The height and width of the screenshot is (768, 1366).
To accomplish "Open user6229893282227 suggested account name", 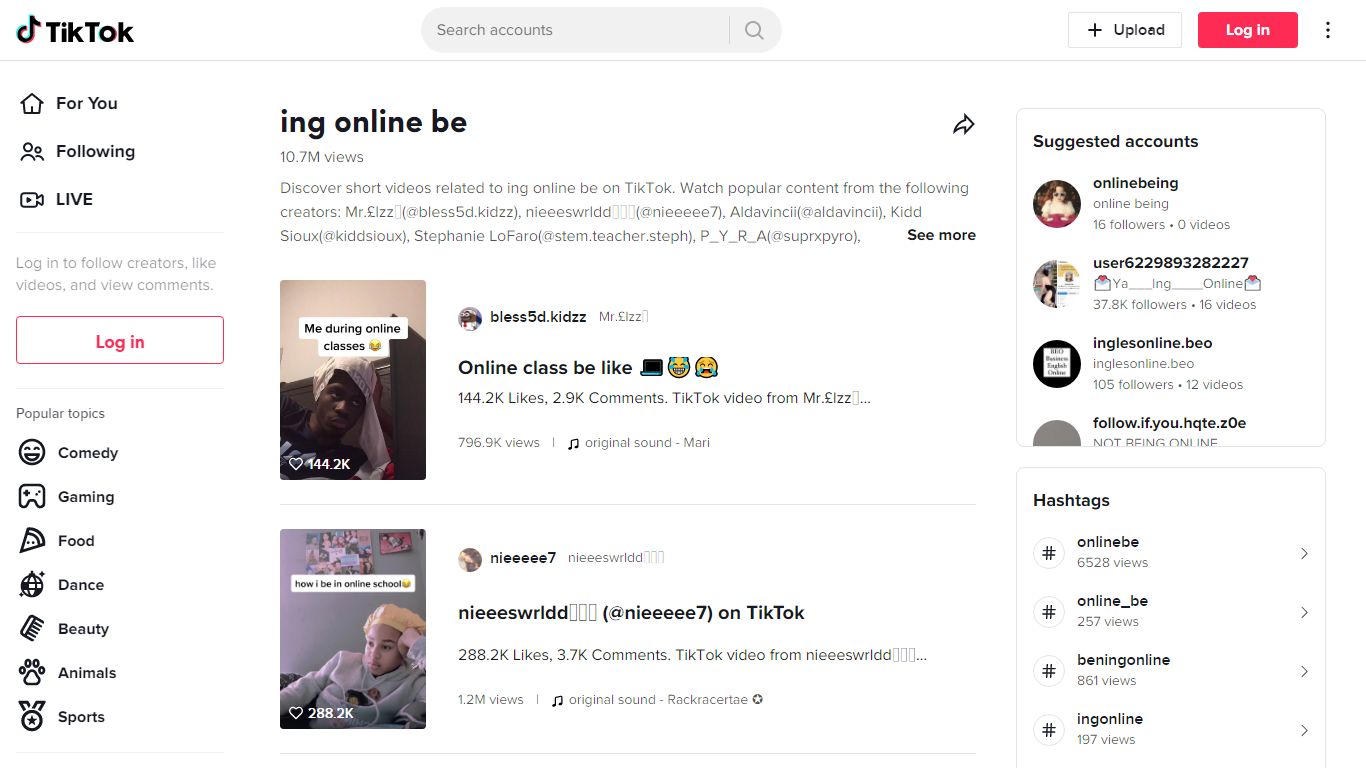I will click(x=1171, y=263).
